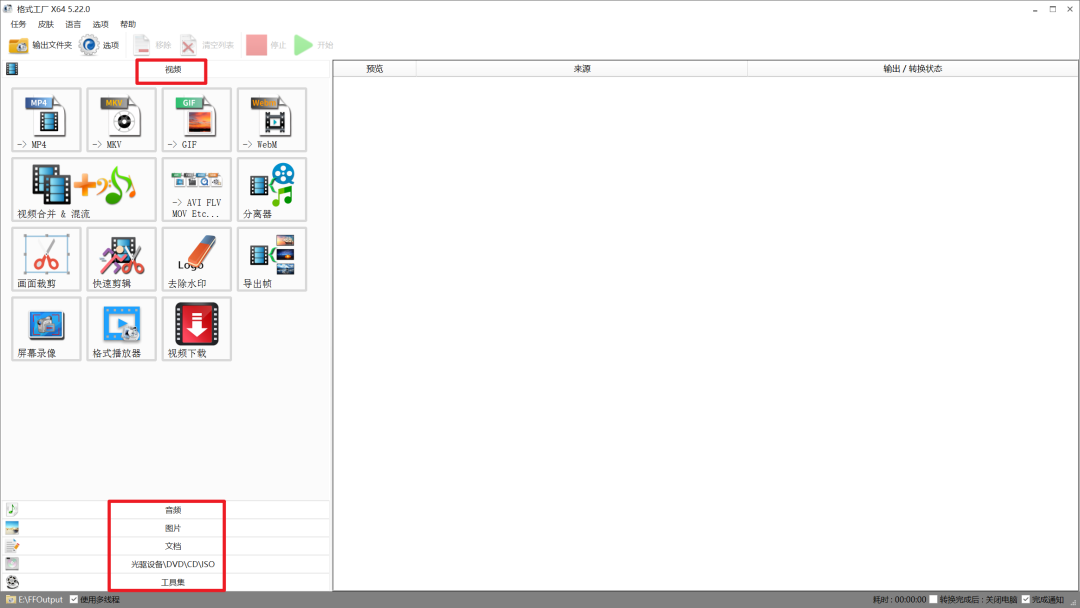Open the 视频下载 downloader
1080x608 pixels.
coord(196,328)
